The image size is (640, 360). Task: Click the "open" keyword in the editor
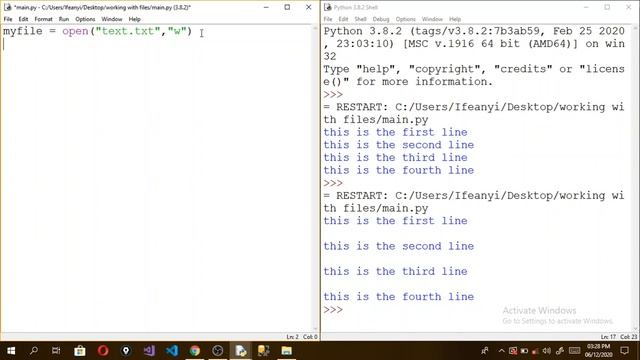[76, 31]
